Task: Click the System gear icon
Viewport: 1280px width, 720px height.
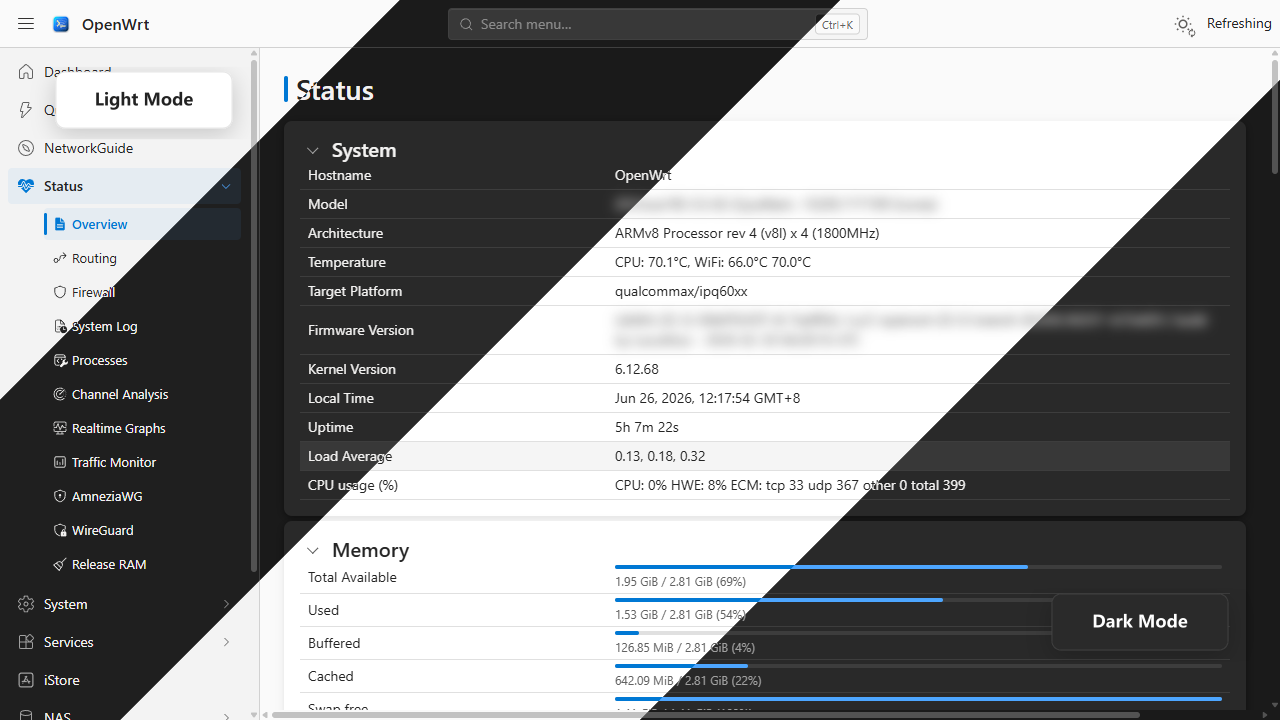Action: point(26,604)
